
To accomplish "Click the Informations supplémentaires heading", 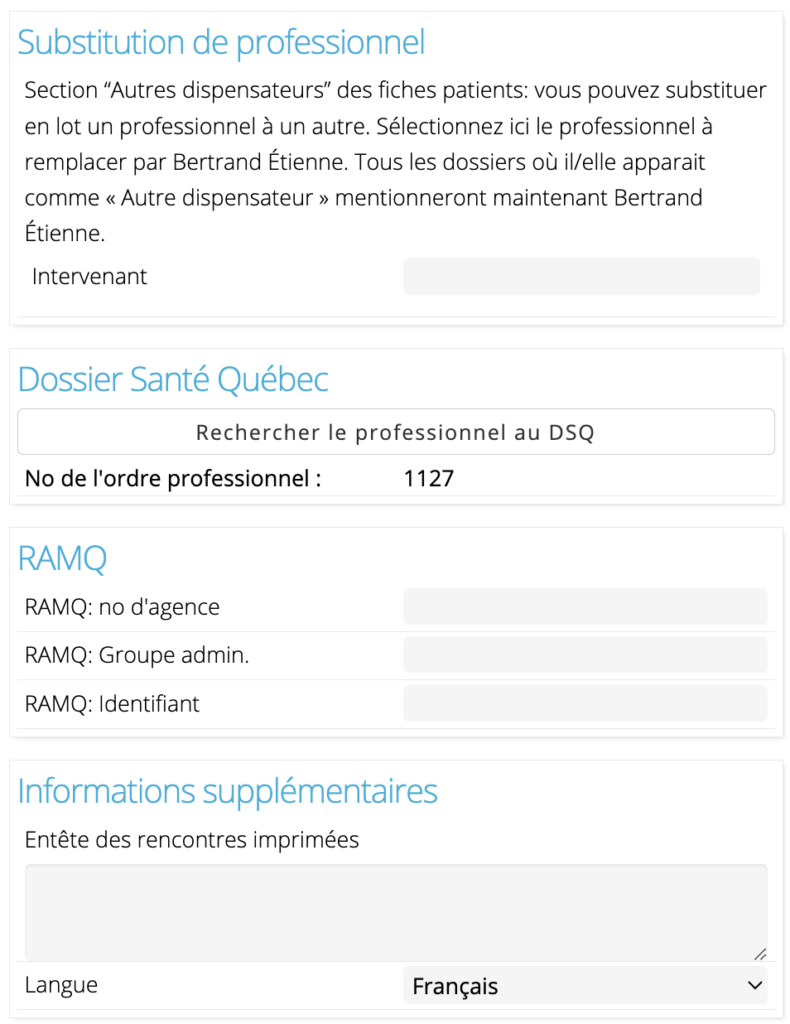I will point(227,791).
